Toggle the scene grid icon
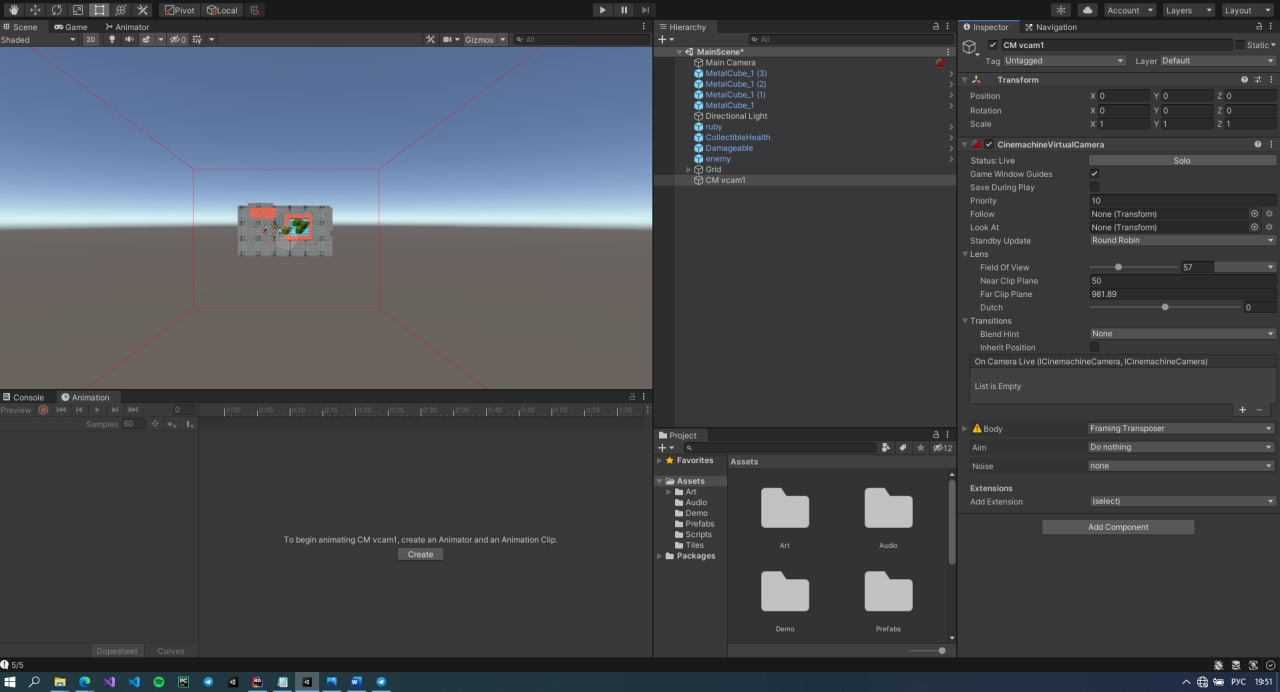 (197, 39)
